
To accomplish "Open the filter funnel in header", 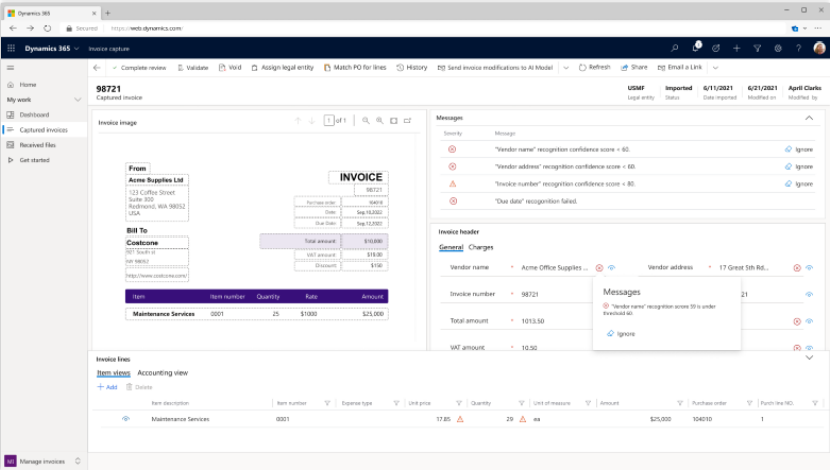I will (757, 48).
